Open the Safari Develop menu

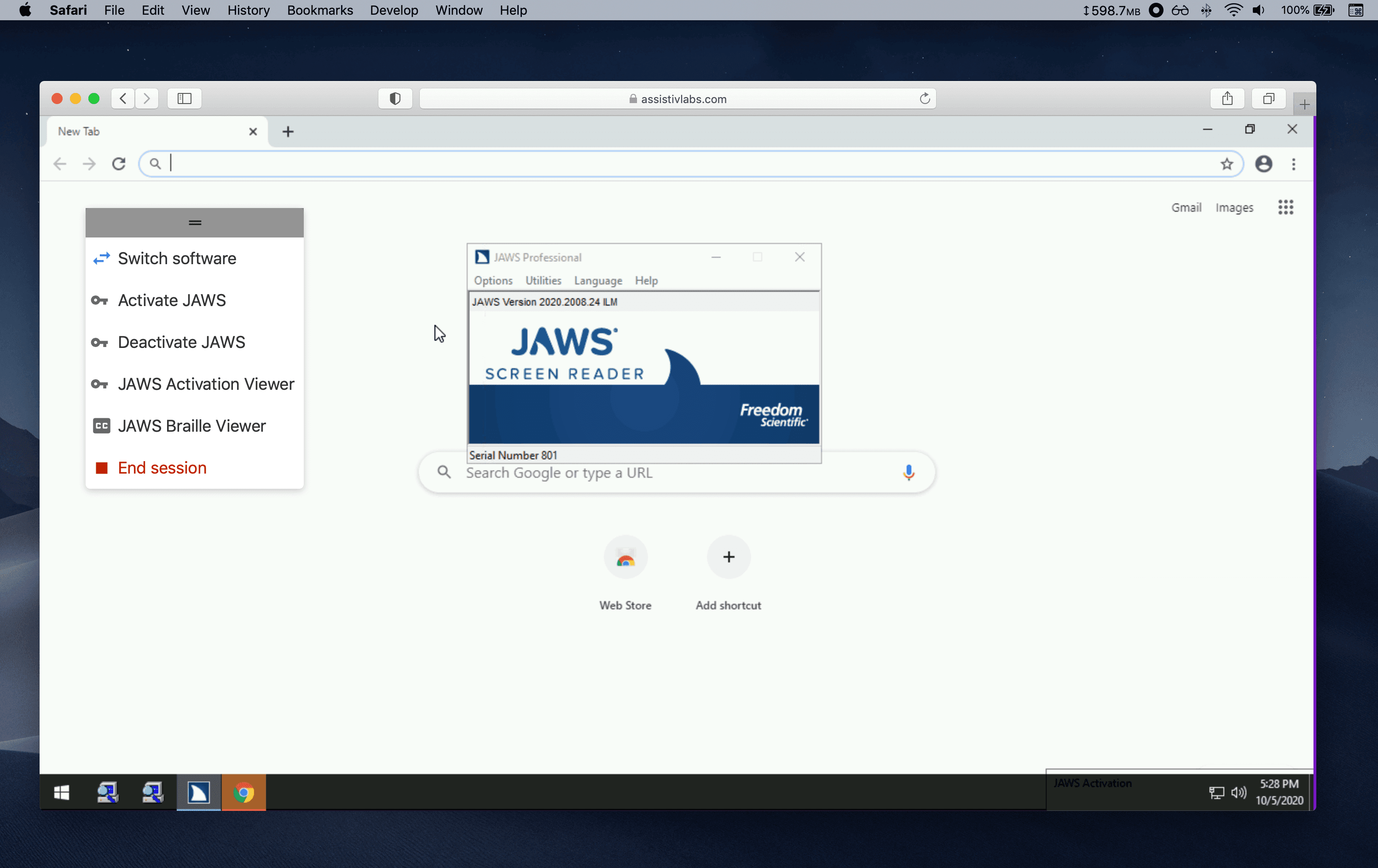(x=394, y=10)
